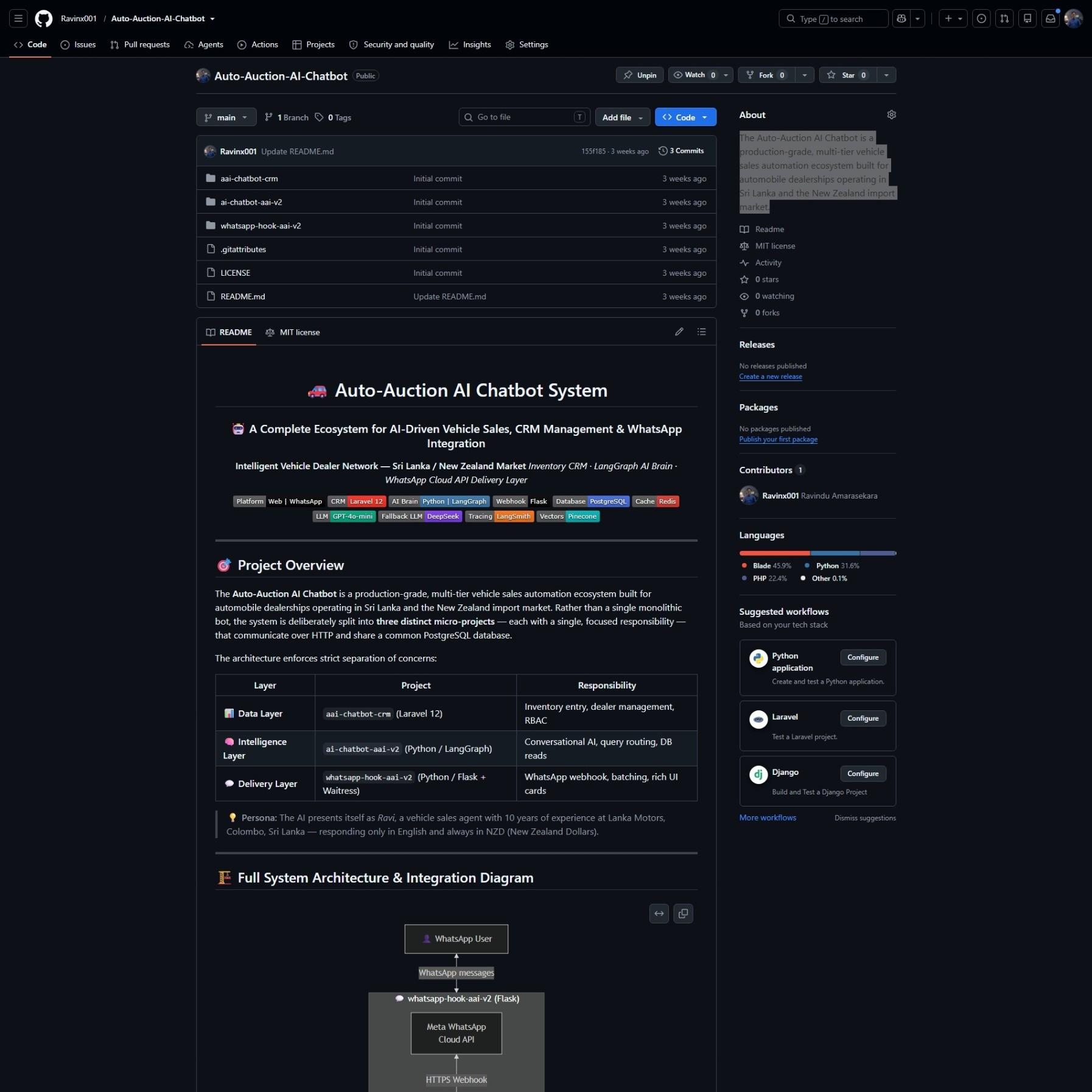Open the README.md file
Screen dimensions: 1092x1092
pos(242,296)
